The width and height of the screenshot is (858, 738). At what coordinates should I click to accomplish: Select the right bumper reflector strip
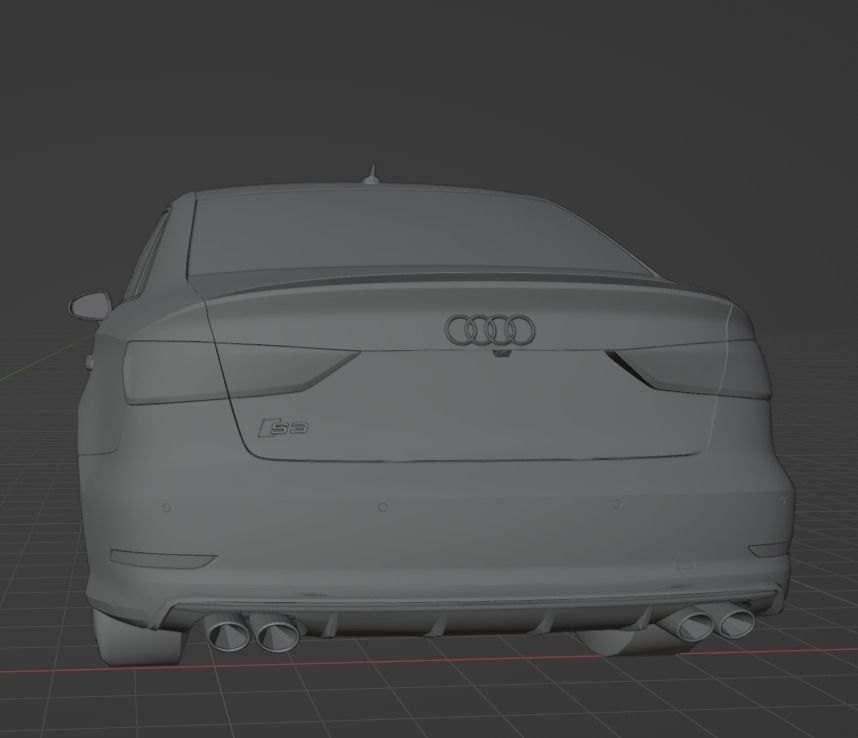click(768, 550)
